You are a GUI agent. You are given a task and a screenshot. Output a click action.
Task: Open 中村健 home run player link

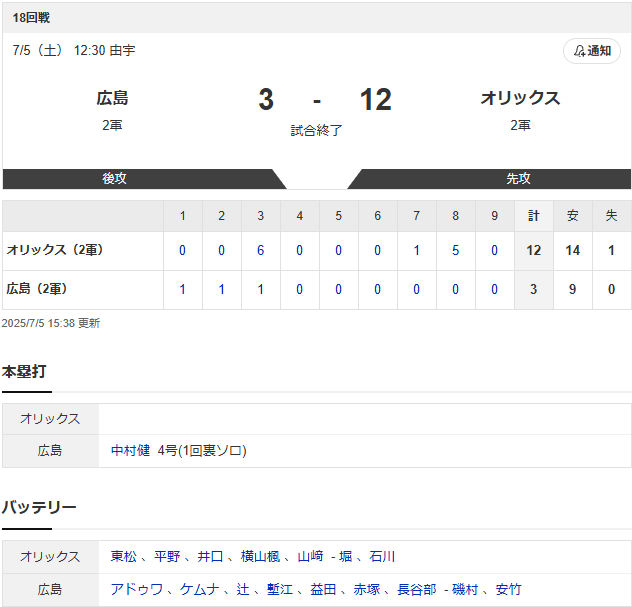[x=130, y=450]
